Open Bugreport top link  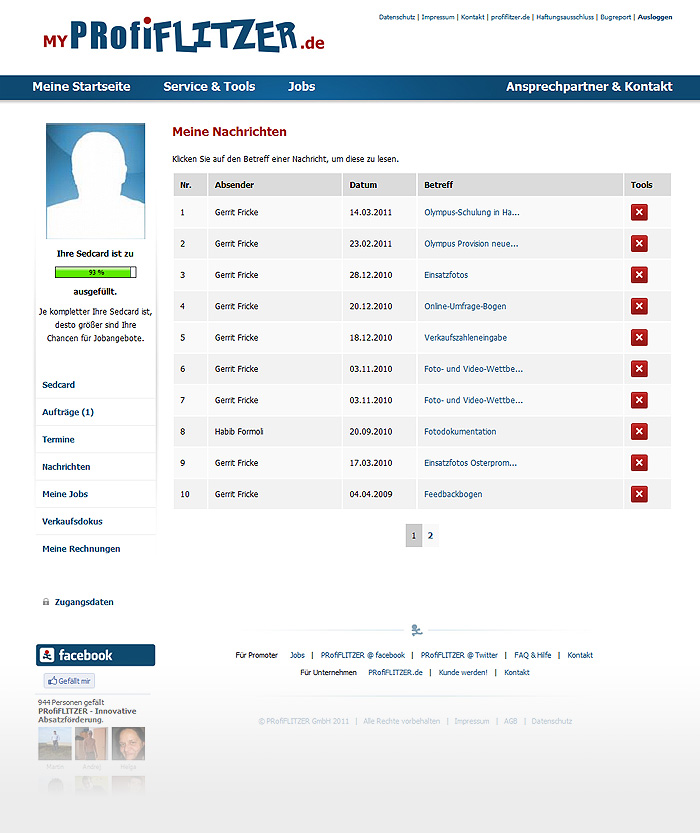point(616,17)
